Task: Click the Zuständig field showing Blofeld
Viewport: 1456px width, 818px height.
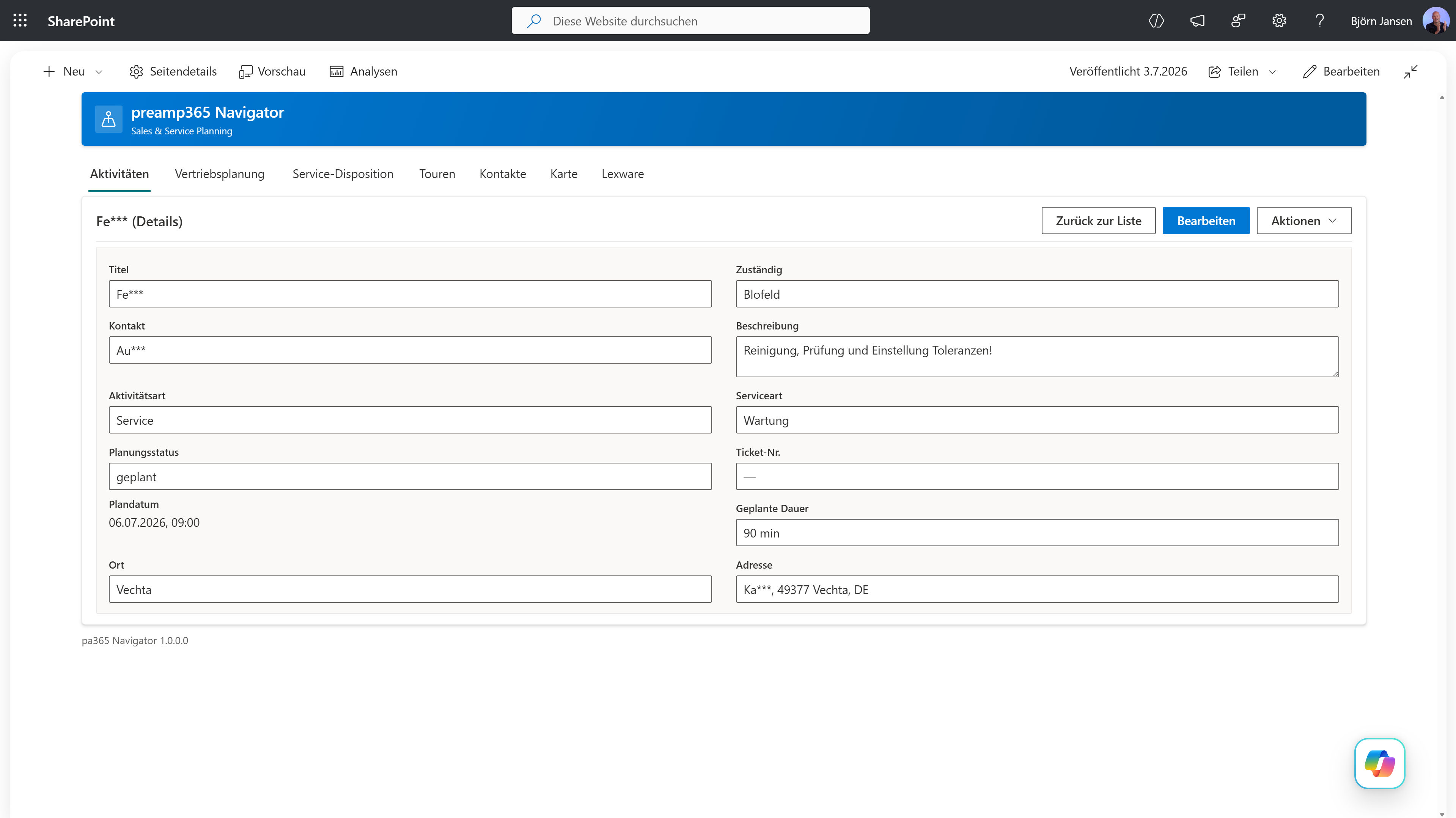Action: point(1036,294)
